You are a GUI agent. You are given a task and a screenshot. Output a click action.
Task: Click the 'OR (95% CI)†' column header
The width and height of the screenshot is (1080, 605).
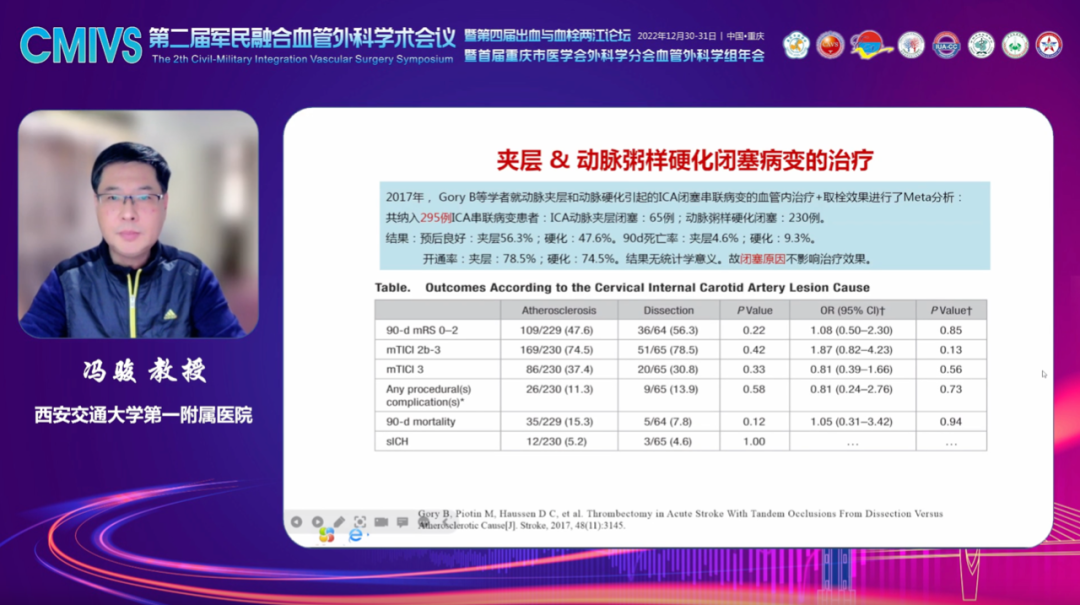pyautogui.click(x=852, y=311)
